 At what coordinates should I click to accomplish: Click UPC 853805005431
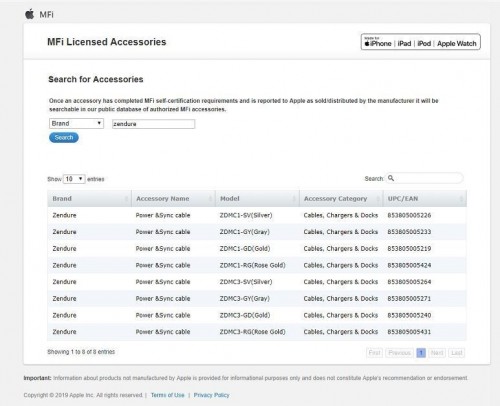pos(409,332)
